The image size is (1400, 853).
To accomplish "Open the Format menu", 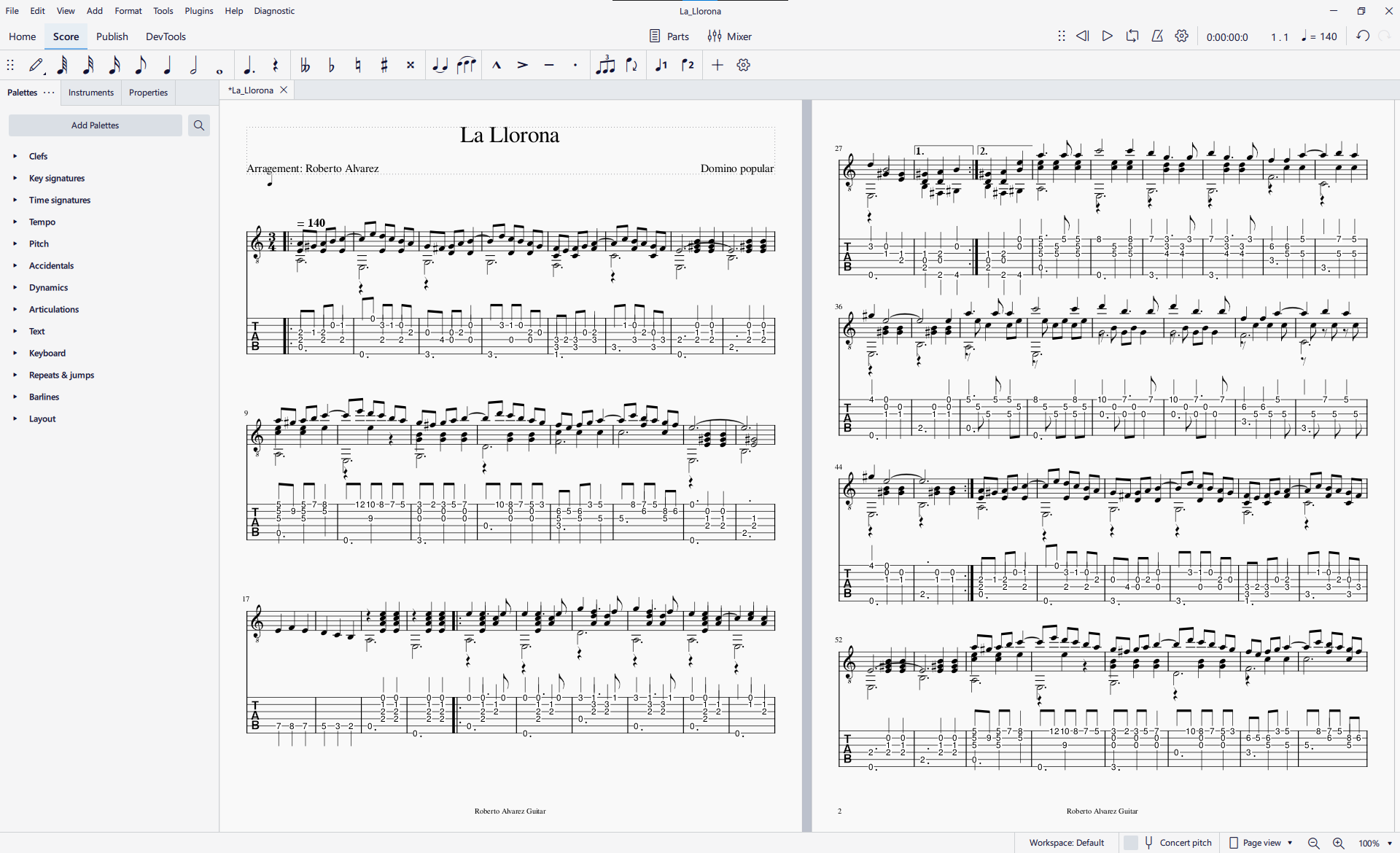I will pos(128,10).
